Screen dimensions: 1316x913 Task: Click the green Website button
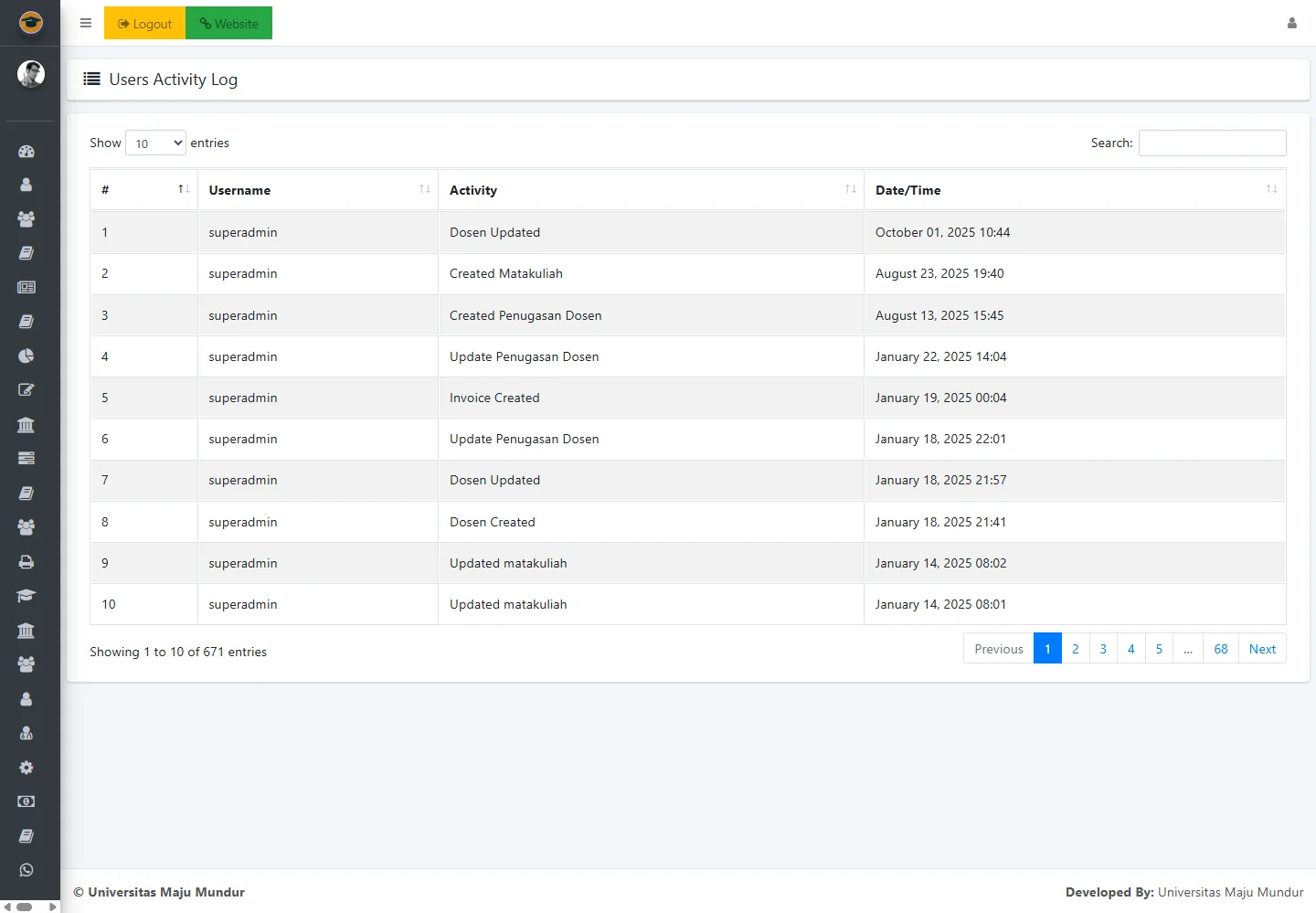[228, 24]
